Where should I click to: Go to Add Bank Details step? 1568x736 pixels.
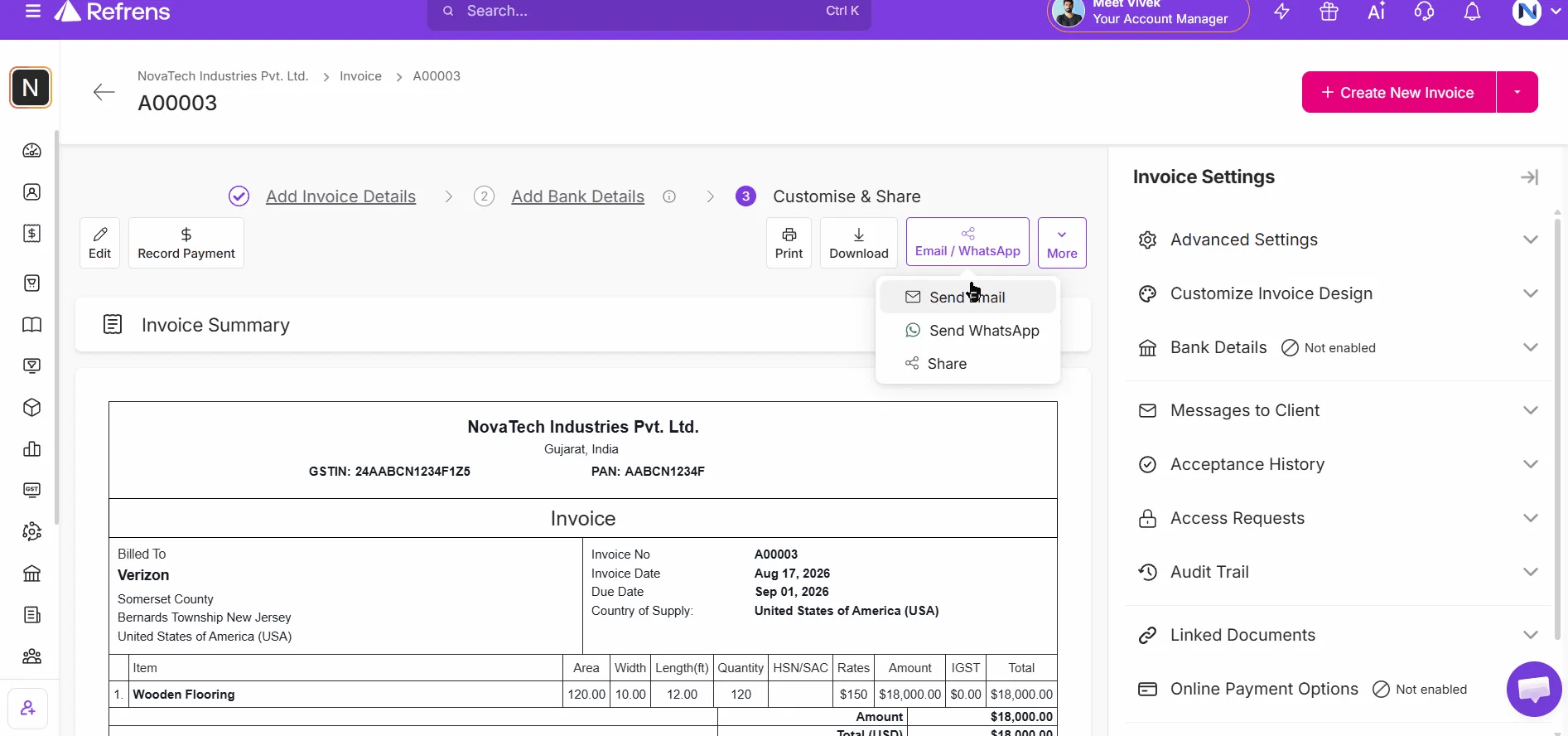pyautogui.click(x=577, y=196)
